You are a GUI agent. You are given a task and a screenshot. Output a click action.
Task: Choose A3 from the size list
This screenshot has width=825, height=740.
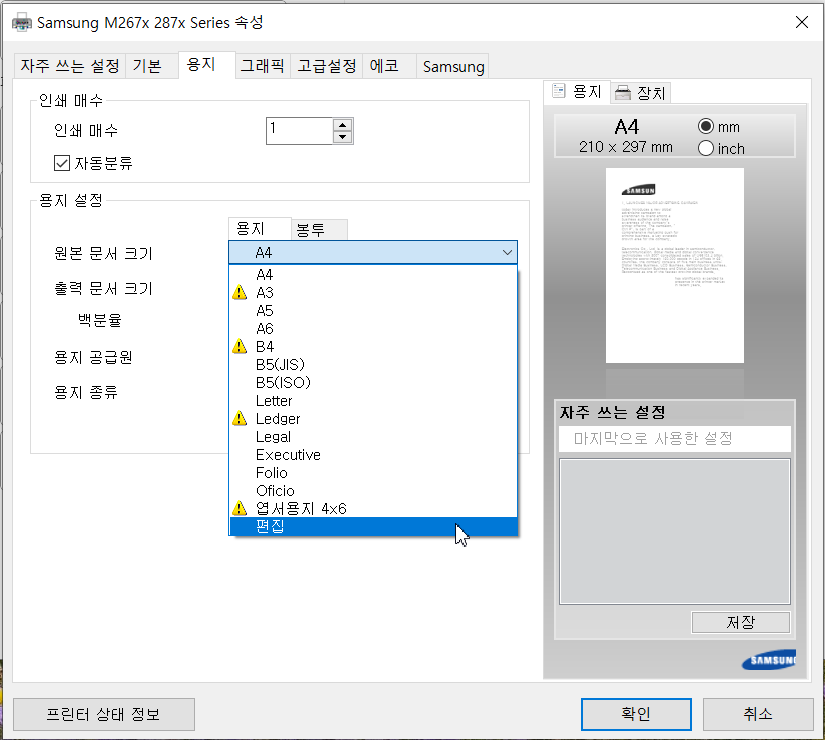point(373,292)
